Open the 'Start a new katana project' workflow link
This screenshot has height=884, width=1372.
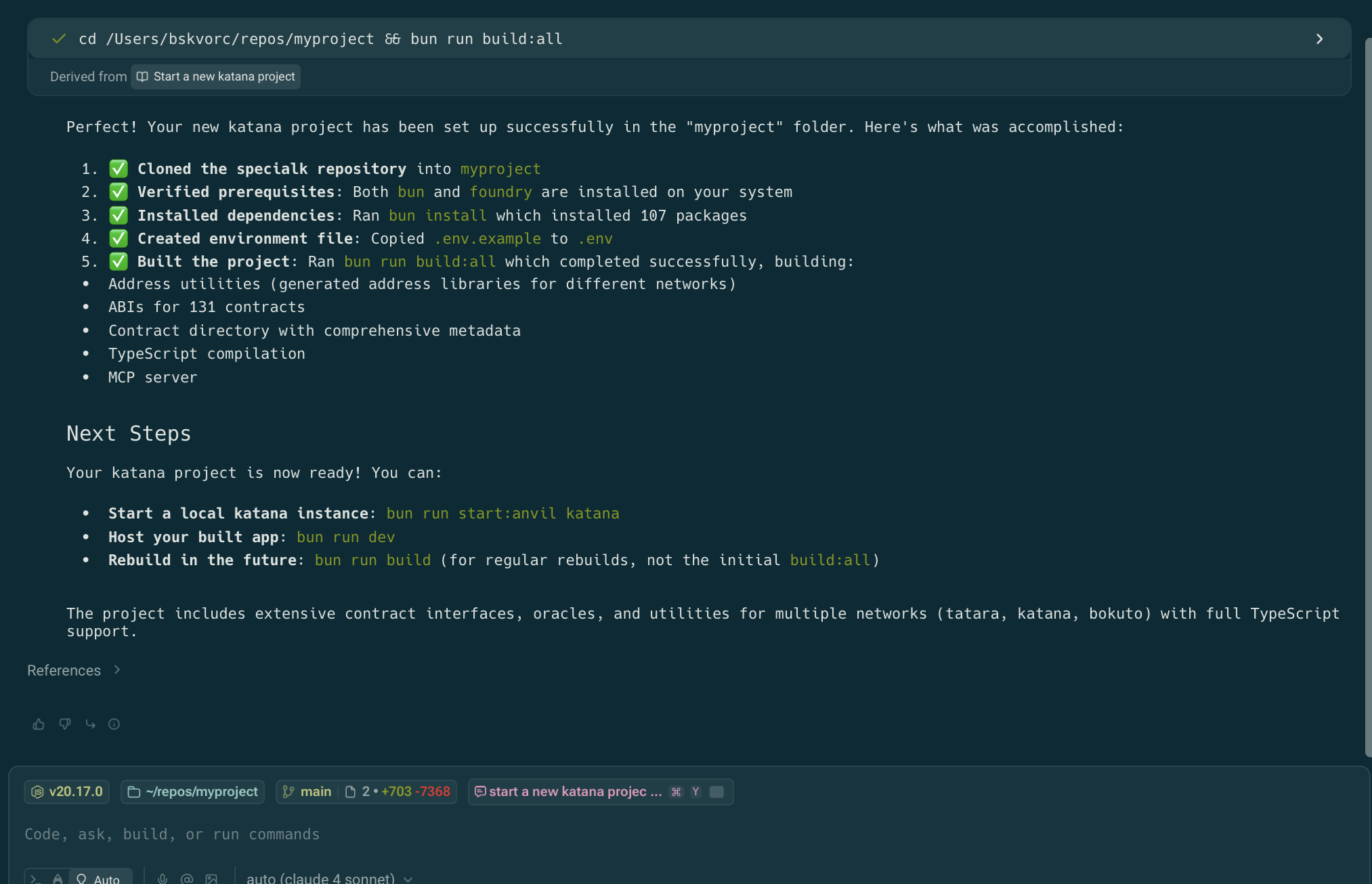tap(216, 76)
